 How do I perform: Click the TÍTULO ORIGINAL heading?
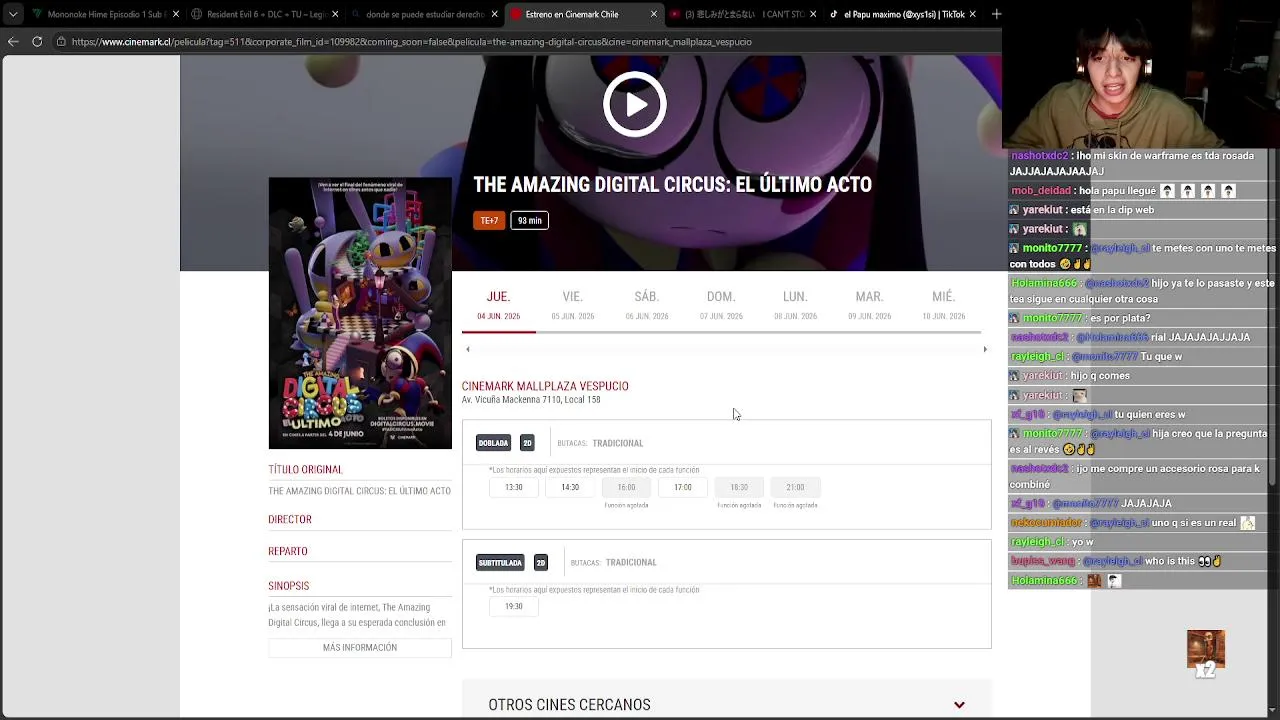coord(305,469)
